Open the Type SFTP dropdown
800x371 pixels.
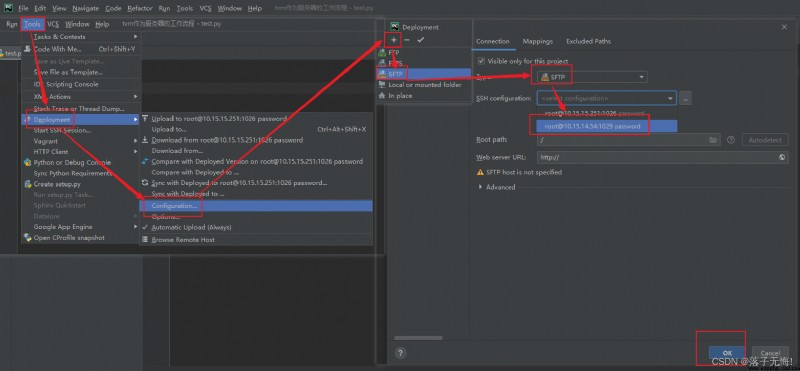592,77
